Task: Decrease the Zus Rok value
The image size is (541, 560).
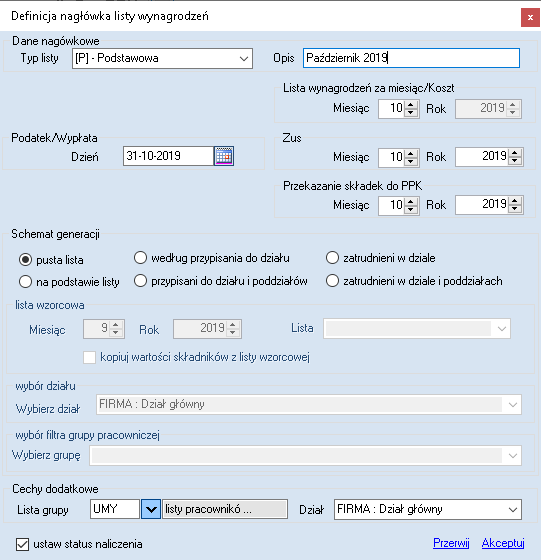Action: [x=515, y=161]
